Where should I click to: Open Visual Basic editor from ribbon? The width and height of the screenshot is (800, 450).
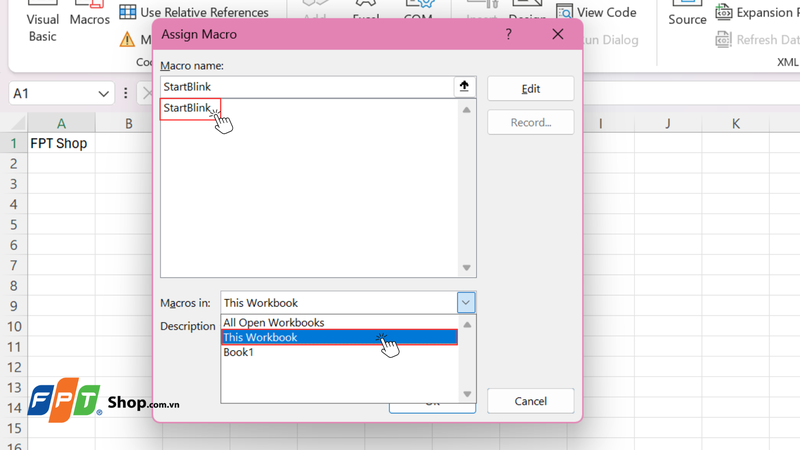(x=42, y=21)
